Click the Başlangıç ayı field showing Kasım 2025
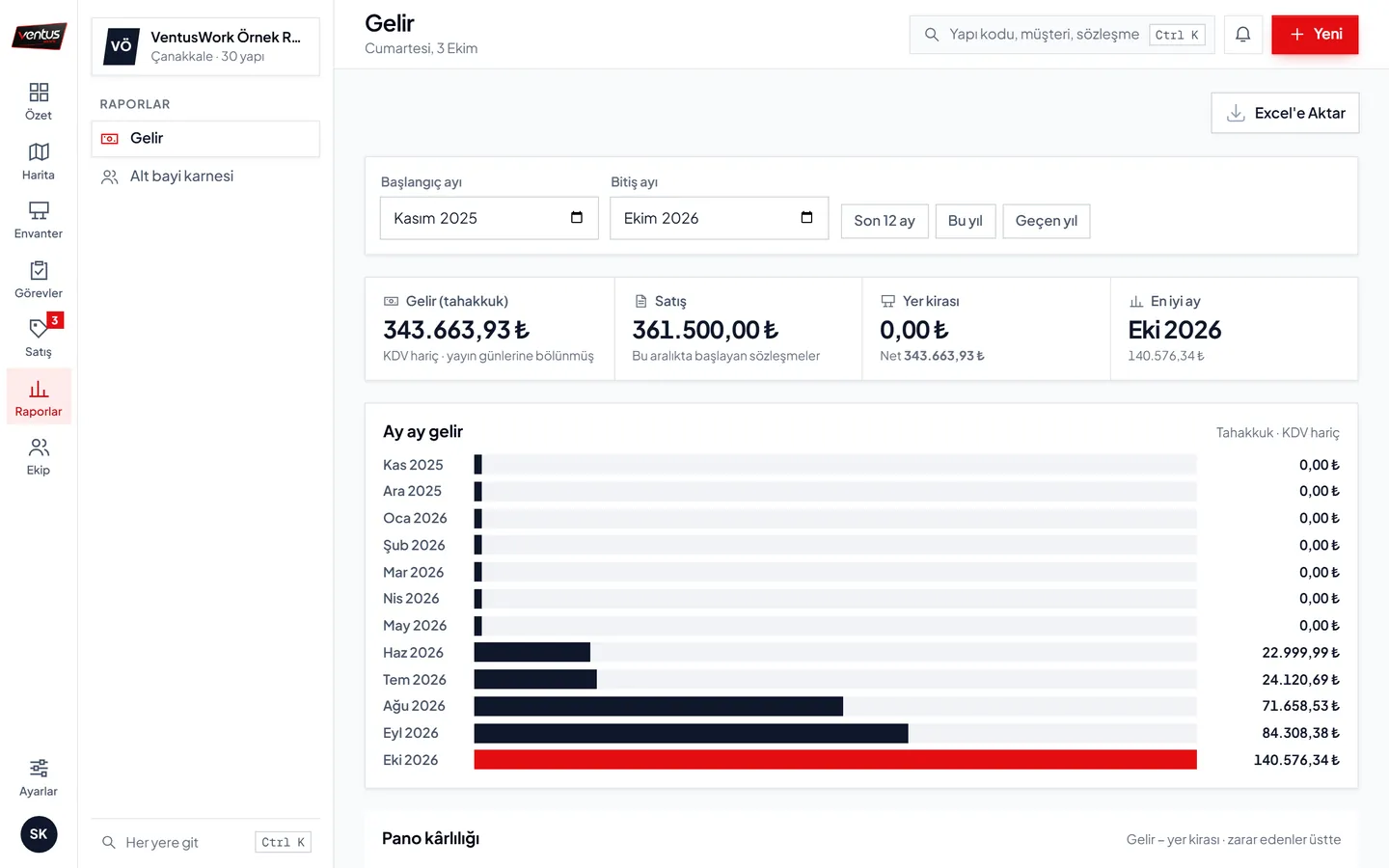 pyautogui.click(x=489, y=218)
